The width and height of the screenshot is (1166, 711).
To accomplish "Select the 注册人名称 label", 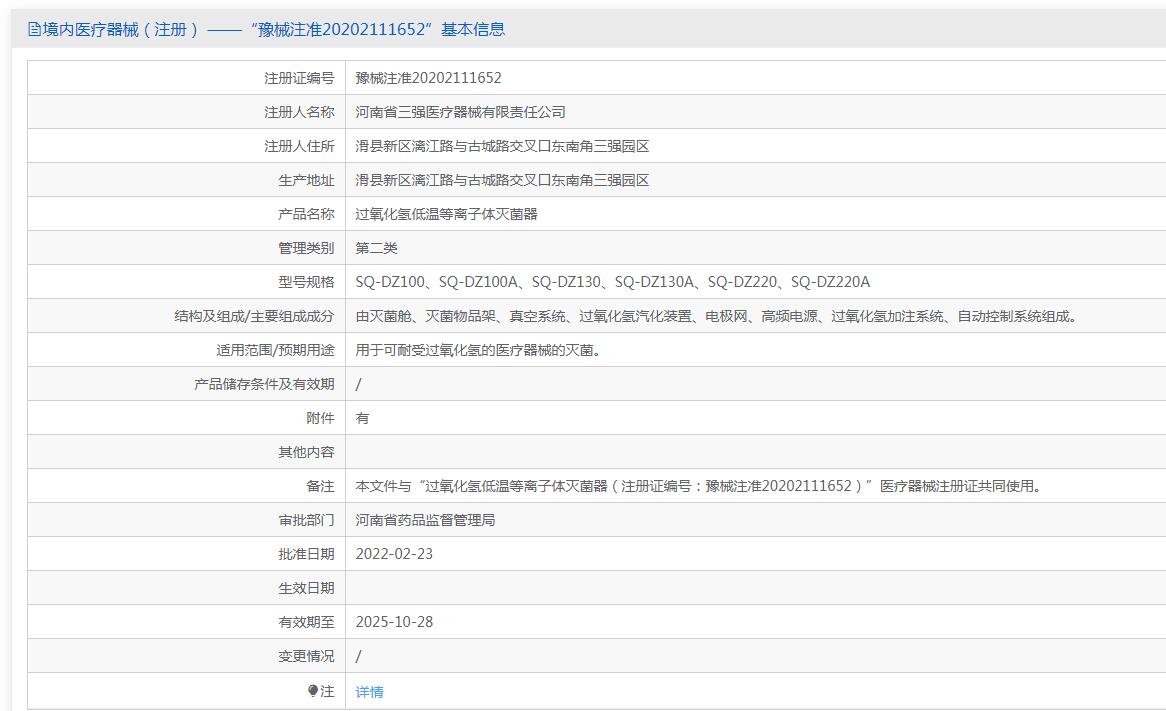I will tap(299, 112).
